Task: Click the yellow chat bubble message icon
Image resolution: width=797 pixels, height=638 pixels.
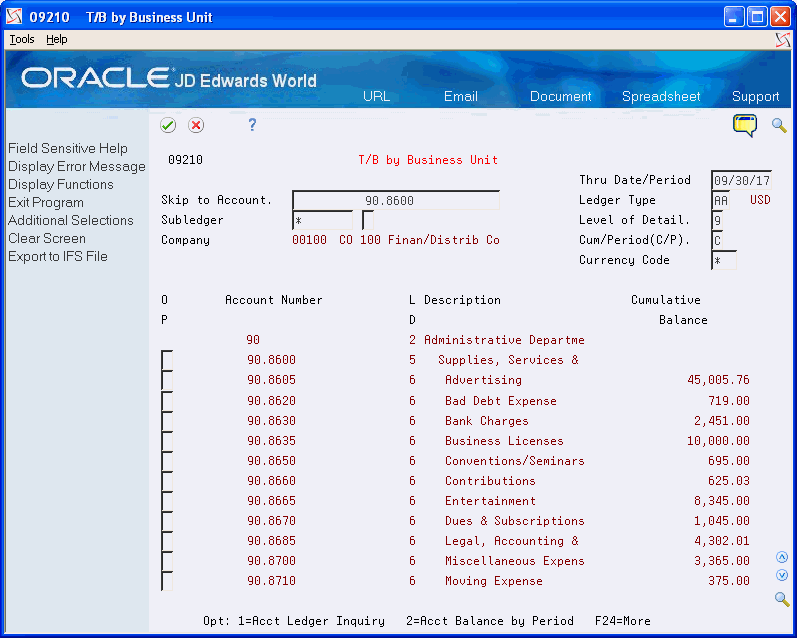Action: click(745, 125)
